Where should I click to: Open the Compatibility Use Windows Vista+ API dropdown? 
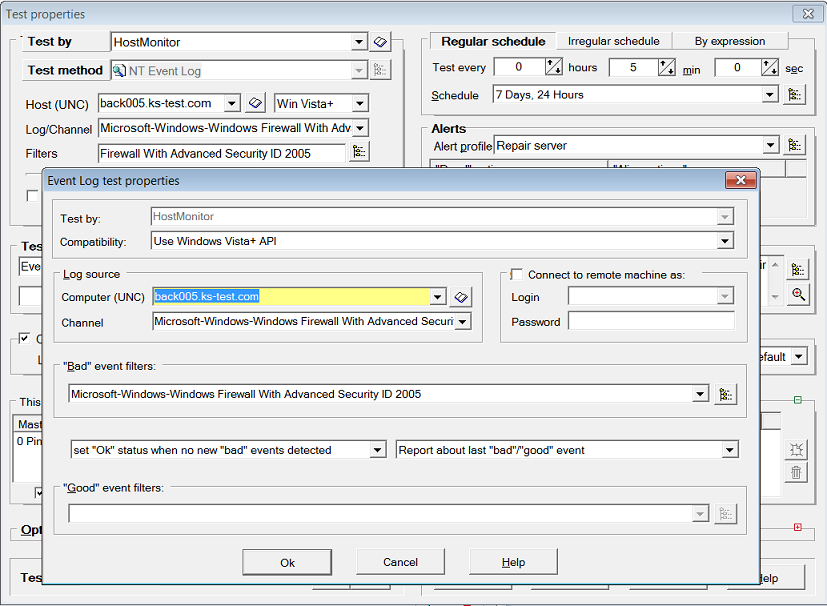click(725, 242)
